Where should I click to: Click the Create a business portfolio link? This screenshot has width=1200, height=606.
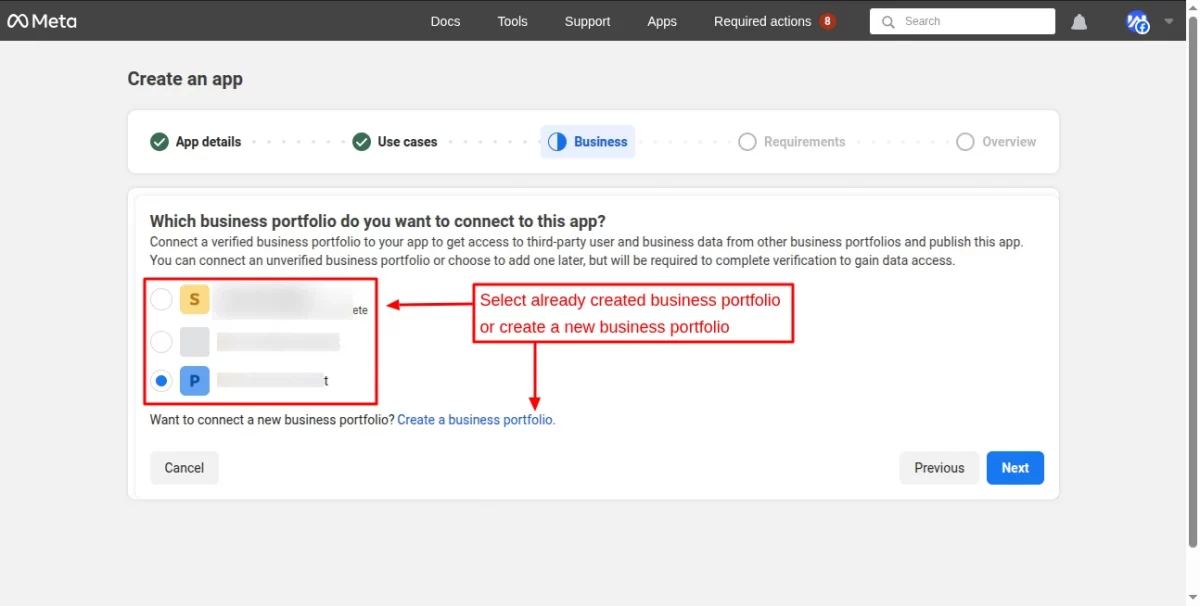coord(475,419)
